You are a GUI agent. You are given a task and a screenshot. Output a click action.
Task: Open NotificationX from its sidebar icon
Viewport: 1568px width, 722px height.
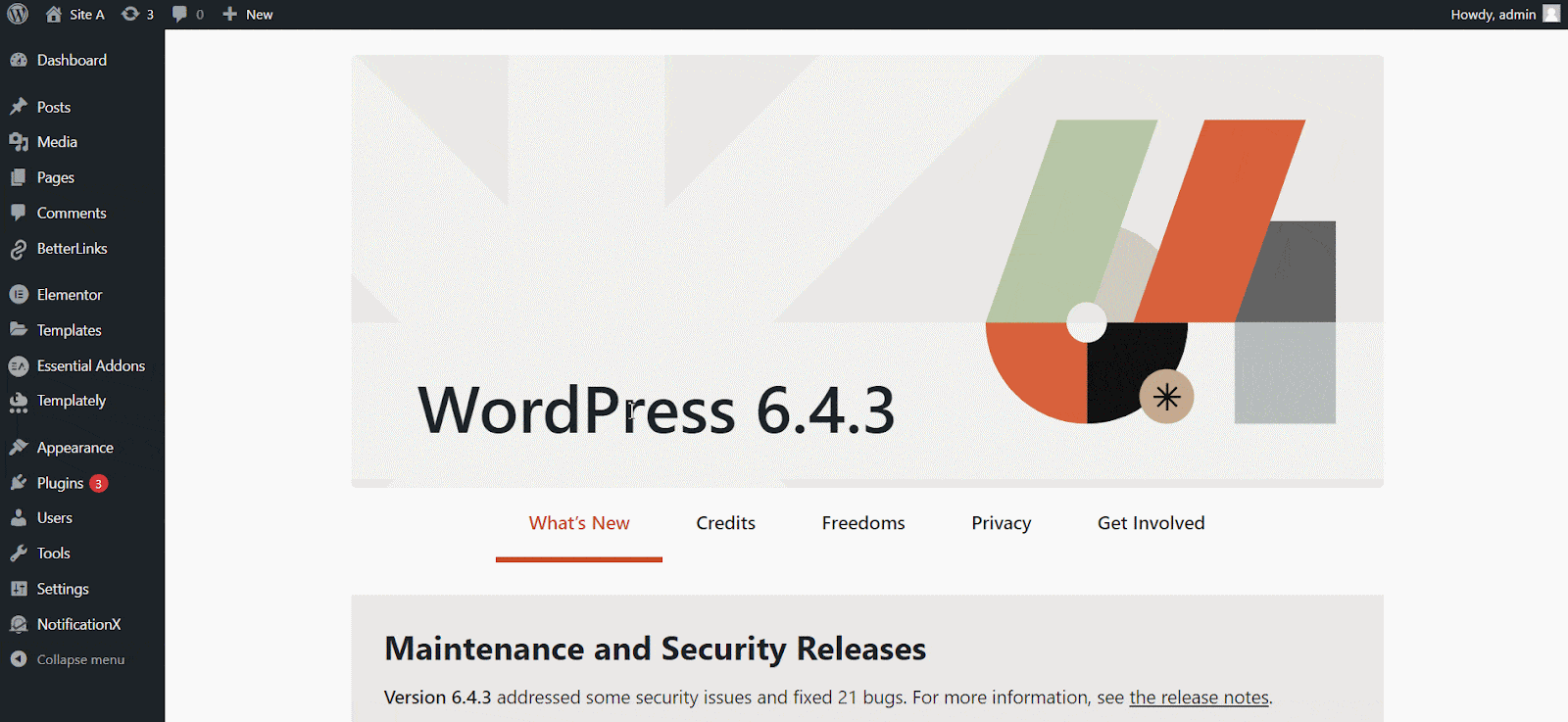point(19,625)
